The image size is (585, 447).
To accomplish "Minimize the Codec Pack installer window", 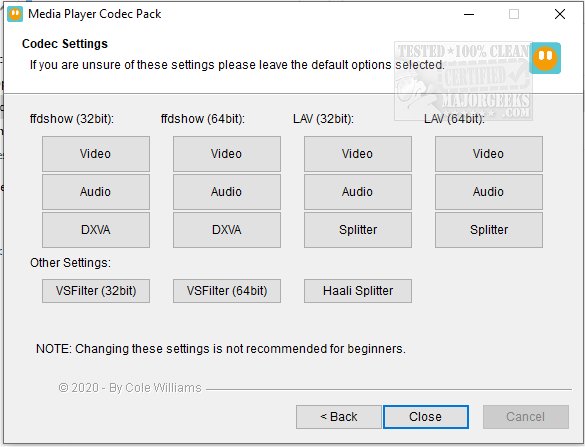I will (x=469, y=15).
